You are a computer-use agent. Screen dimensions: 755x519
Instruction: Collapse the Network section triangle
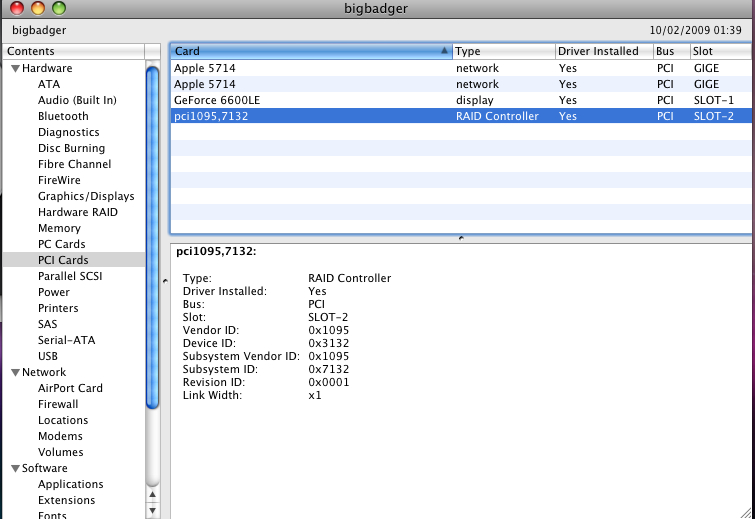[x=15, y=373]
